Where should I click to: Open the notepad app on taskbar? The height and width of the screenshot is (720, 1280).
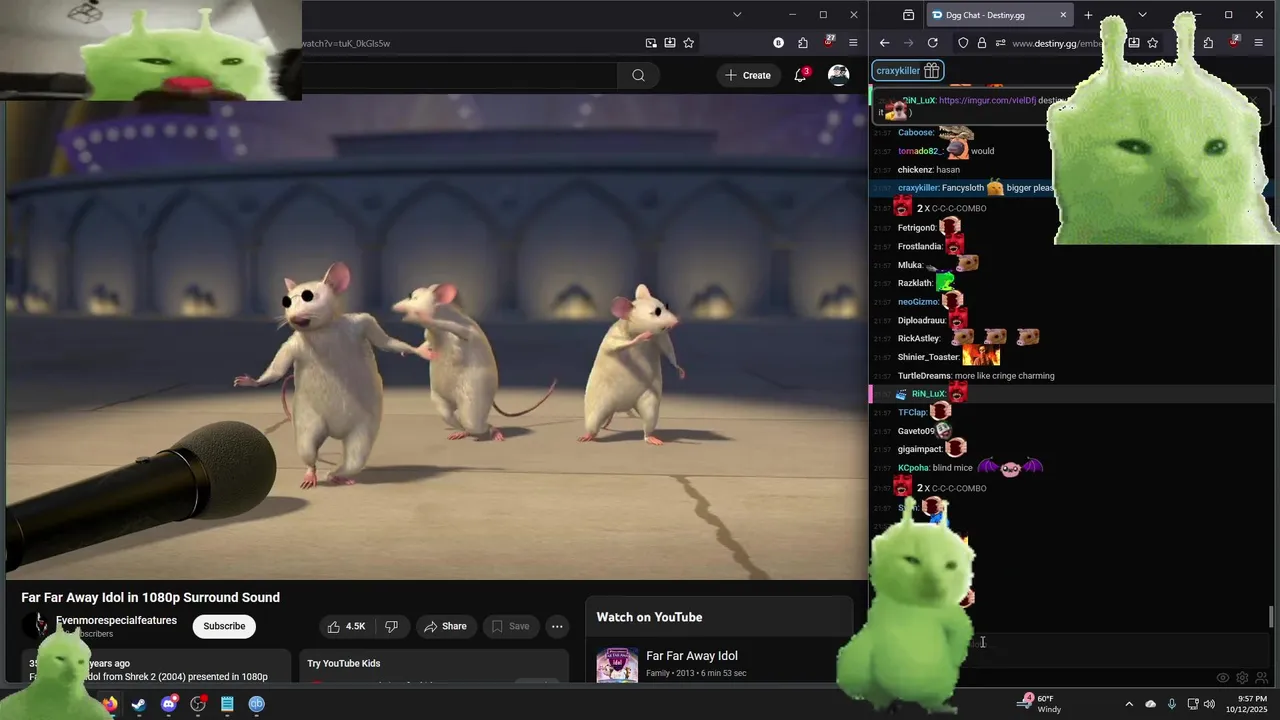(227, 704)
